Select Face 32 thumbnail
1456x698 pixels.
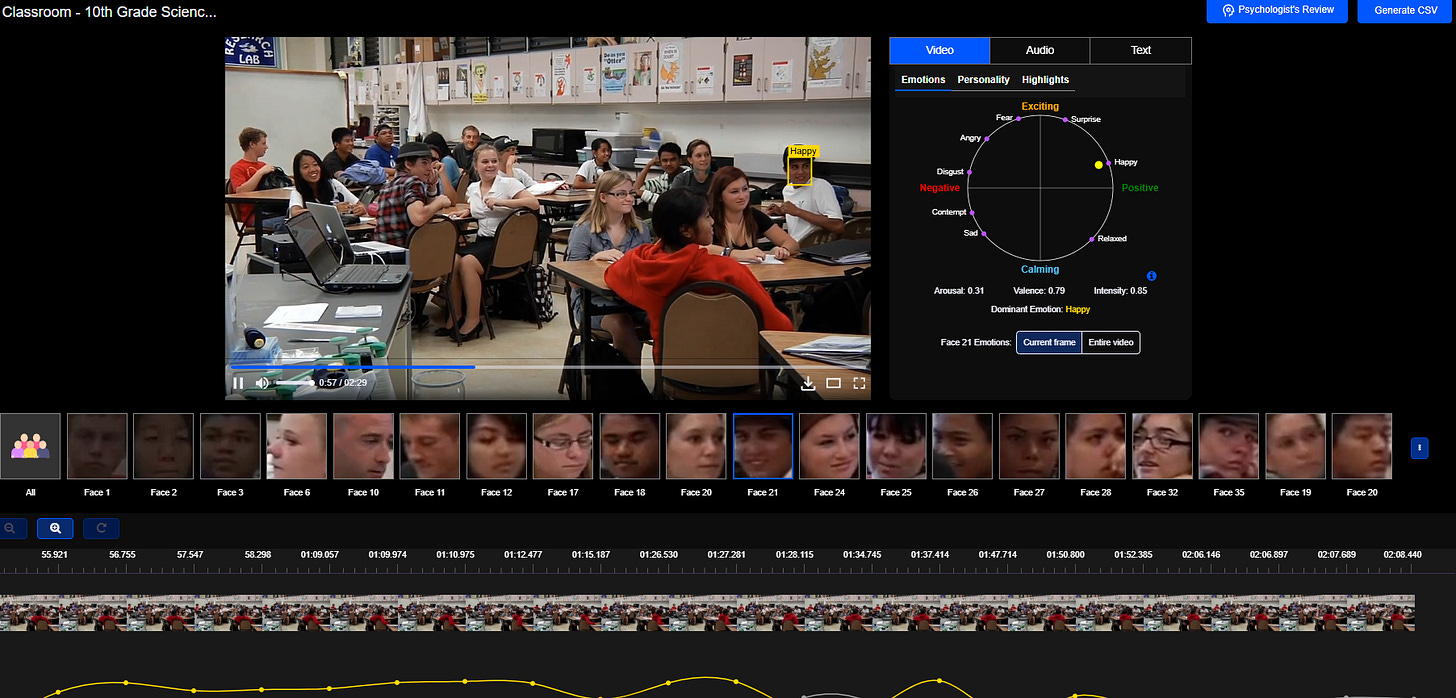click(x=1162, y=446)
